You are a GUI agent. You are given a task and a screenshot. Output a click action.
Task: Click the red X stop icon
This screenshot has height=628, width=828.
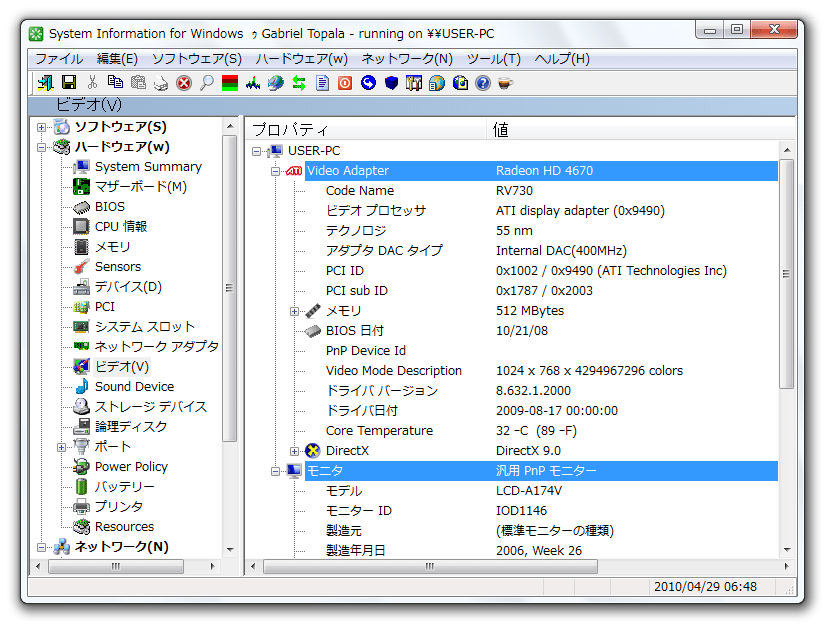pyautogui.click(x=184, y=83)
